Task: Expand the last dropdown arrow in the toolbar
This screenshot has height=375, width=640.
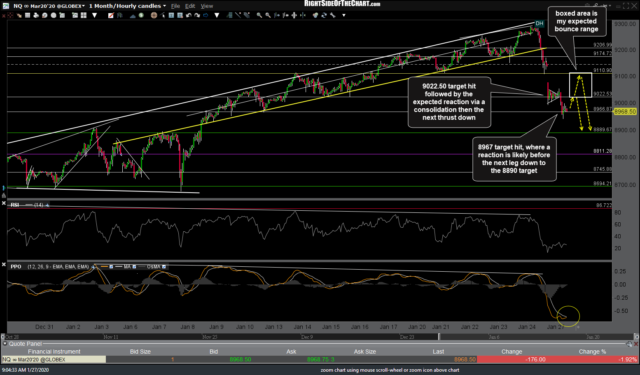Action: point(344,15)
